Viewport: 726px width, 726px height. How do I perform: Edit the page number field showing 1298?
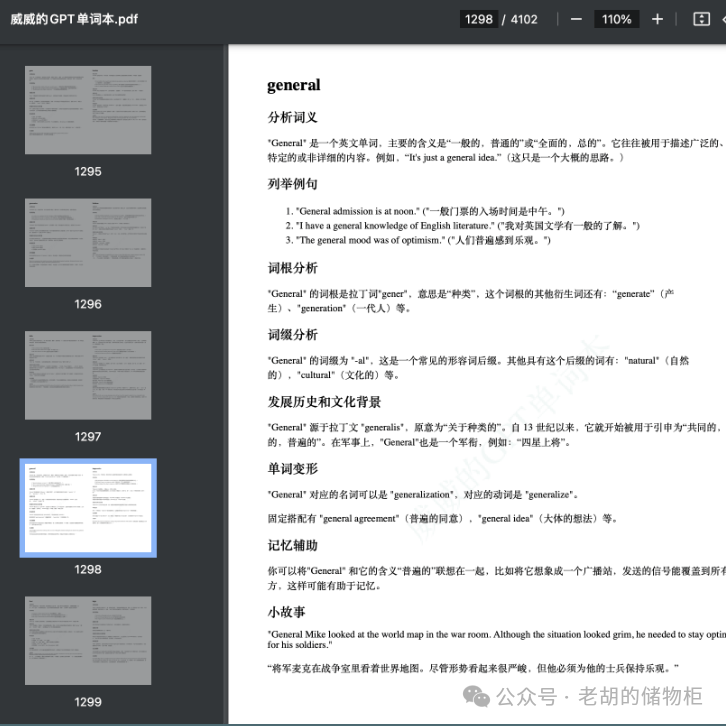(479, 19)
